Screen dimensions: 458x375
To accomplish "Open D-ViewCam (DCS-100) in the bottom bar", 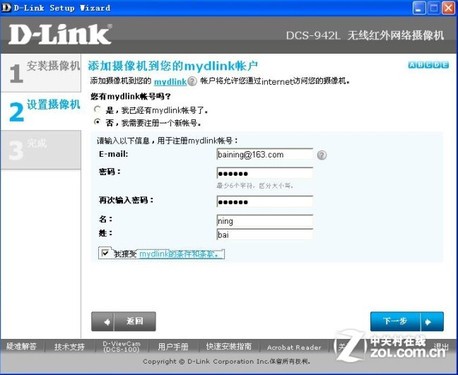I will [121, 347].
